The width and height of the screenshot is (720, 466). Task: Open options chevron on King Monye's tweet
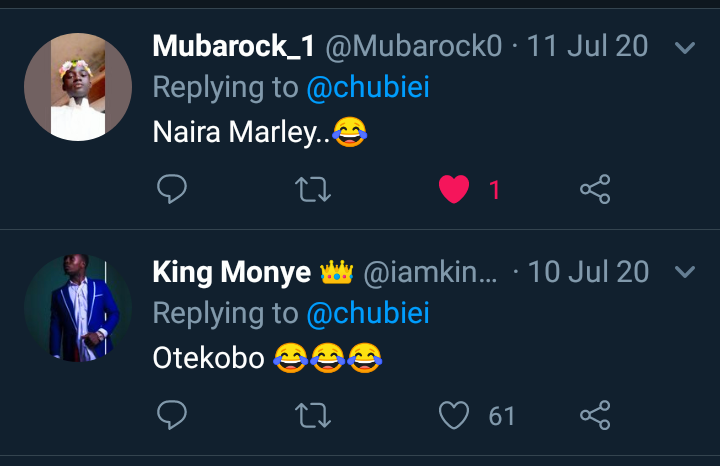pos(685,272)
